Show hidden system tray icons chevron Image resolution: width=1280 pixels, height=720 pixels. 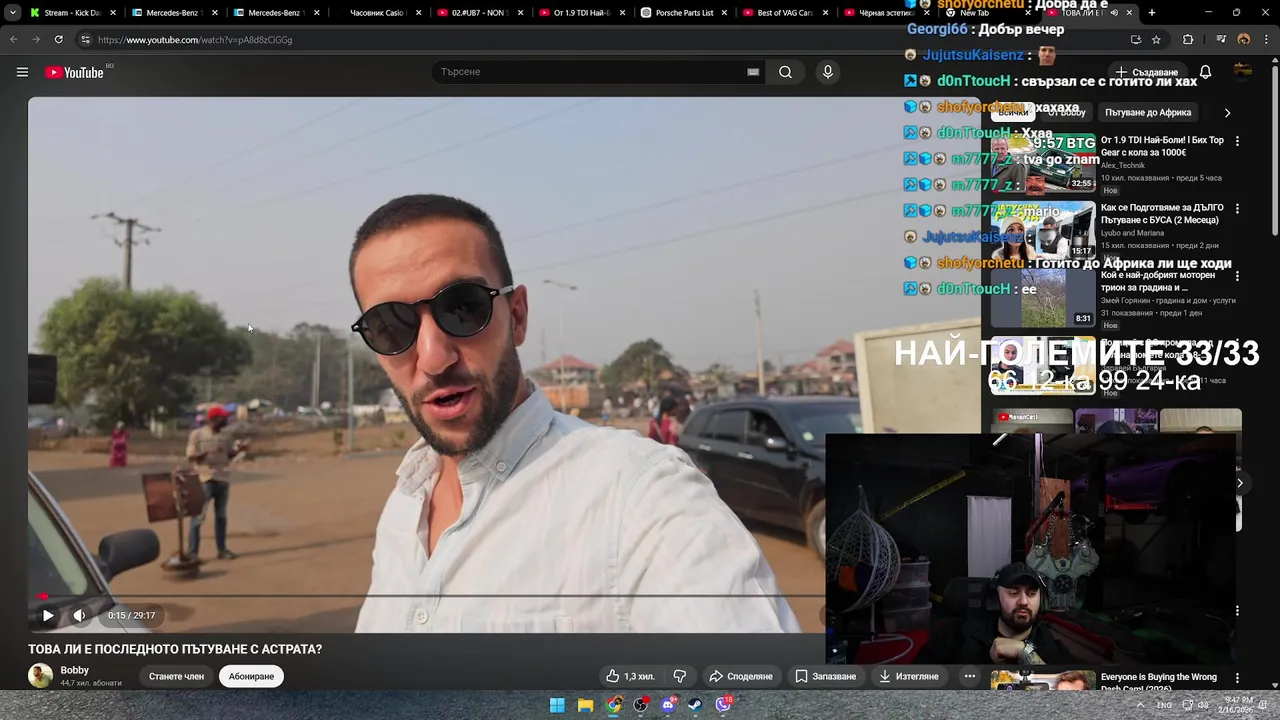[x=1140, y=705]
